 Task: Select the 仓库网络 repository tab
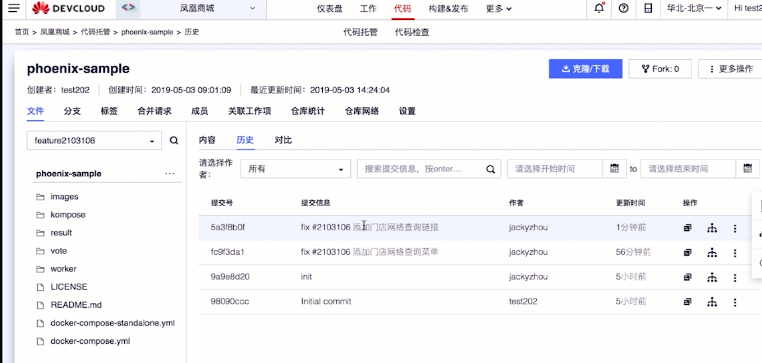point(362,111)
